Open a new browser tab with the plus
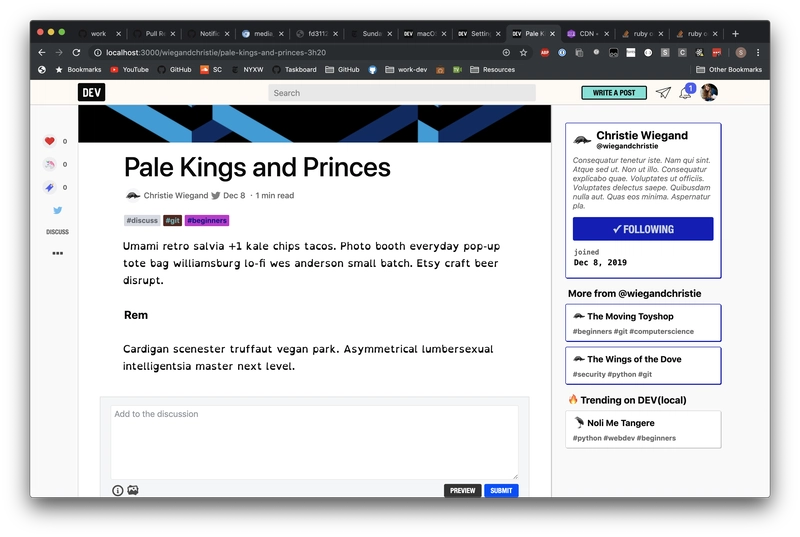Screen dimensions: 800x537 point(735,34)
